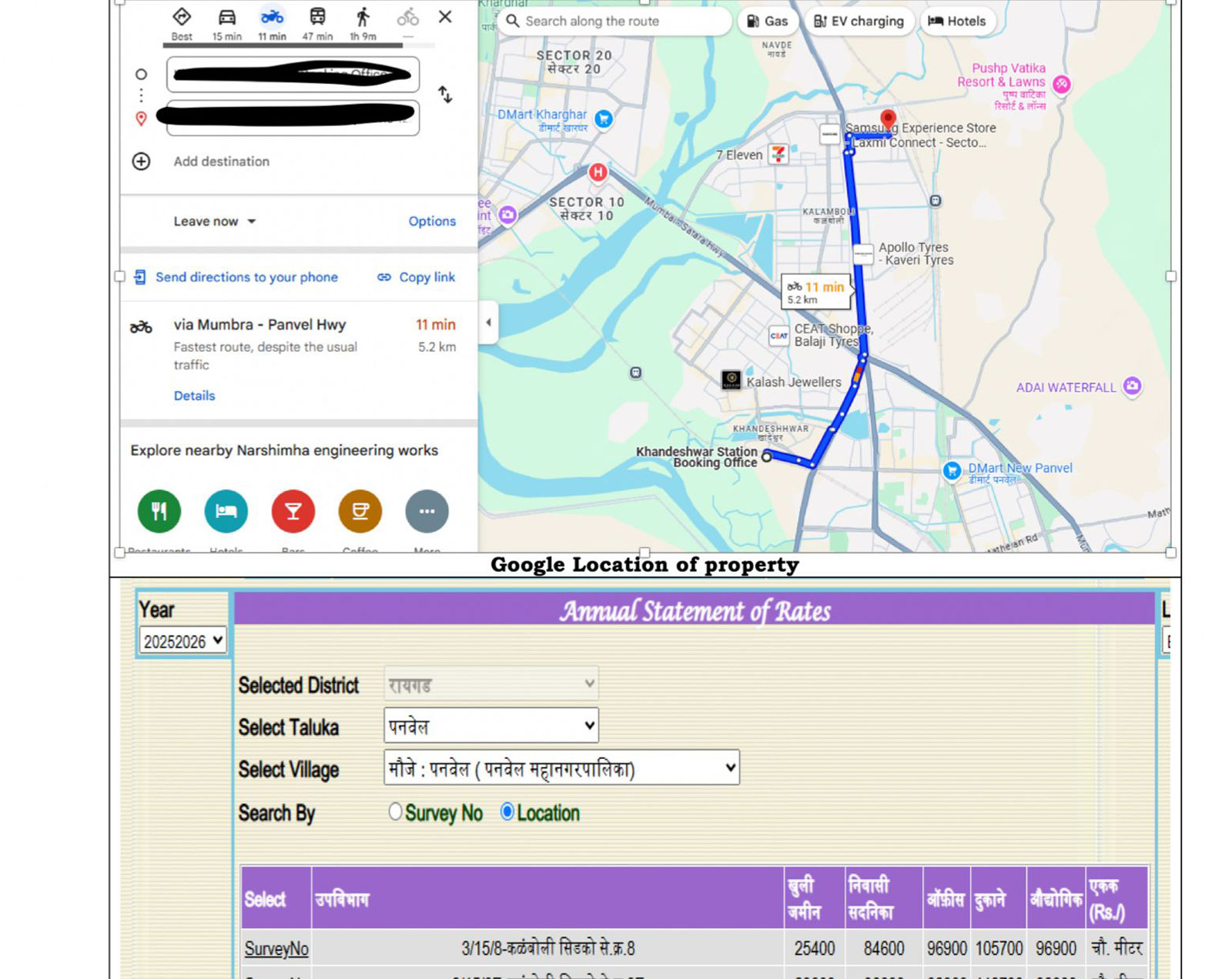The image size is (1232, 979).
Task: Select the driving car travel mode
Action: tap(226, 18)
